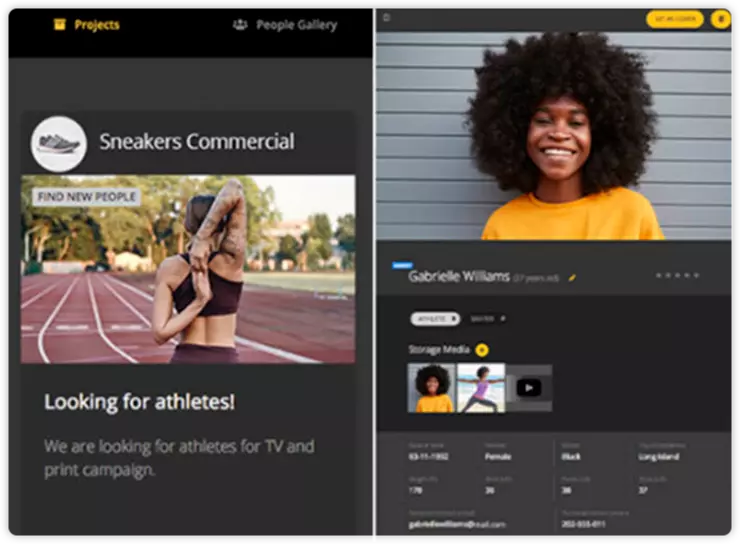Click the sneaker project avatar icon
The image size is (740, 544).
click(58, 144)
